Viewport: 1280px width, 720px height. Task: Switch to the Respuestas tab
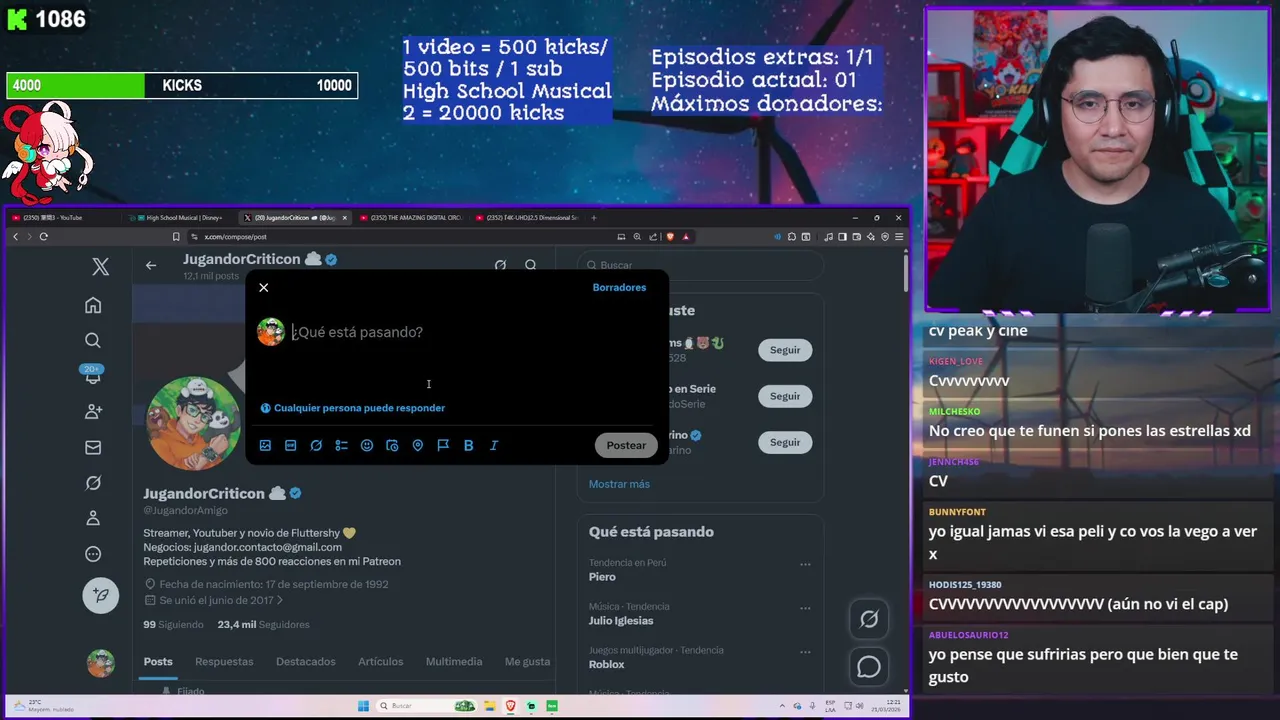coord(224,661)
